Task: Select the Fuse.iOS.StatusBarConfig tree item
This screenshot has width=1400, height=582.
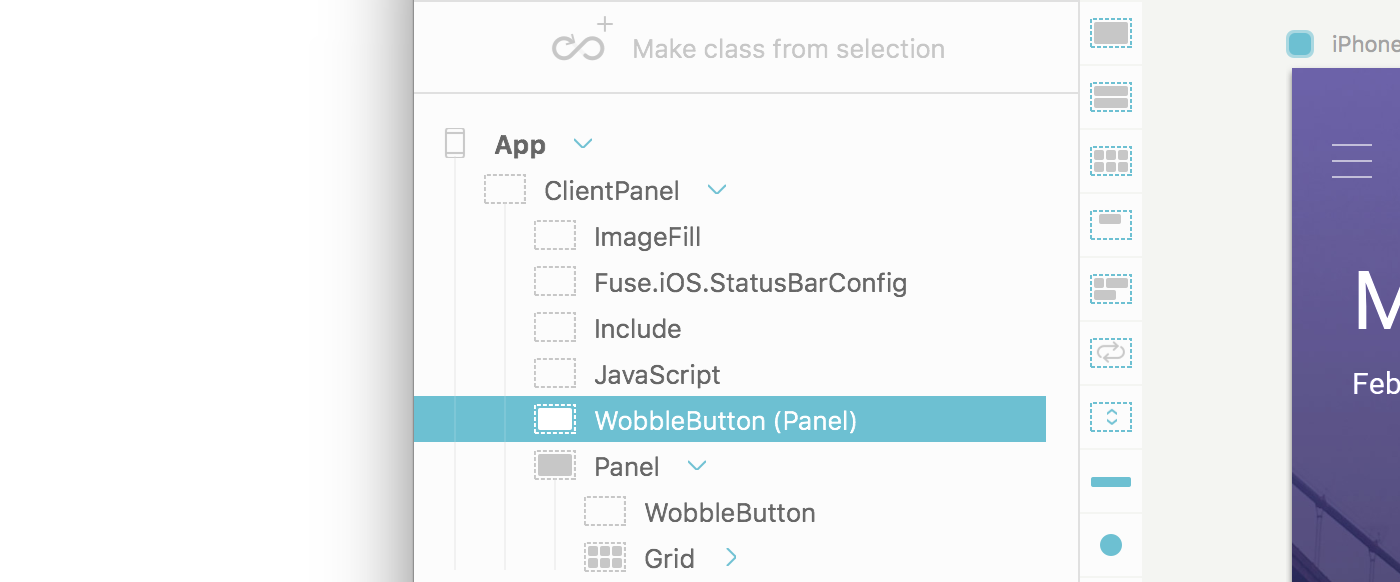Action: click(x=750, y=283)
